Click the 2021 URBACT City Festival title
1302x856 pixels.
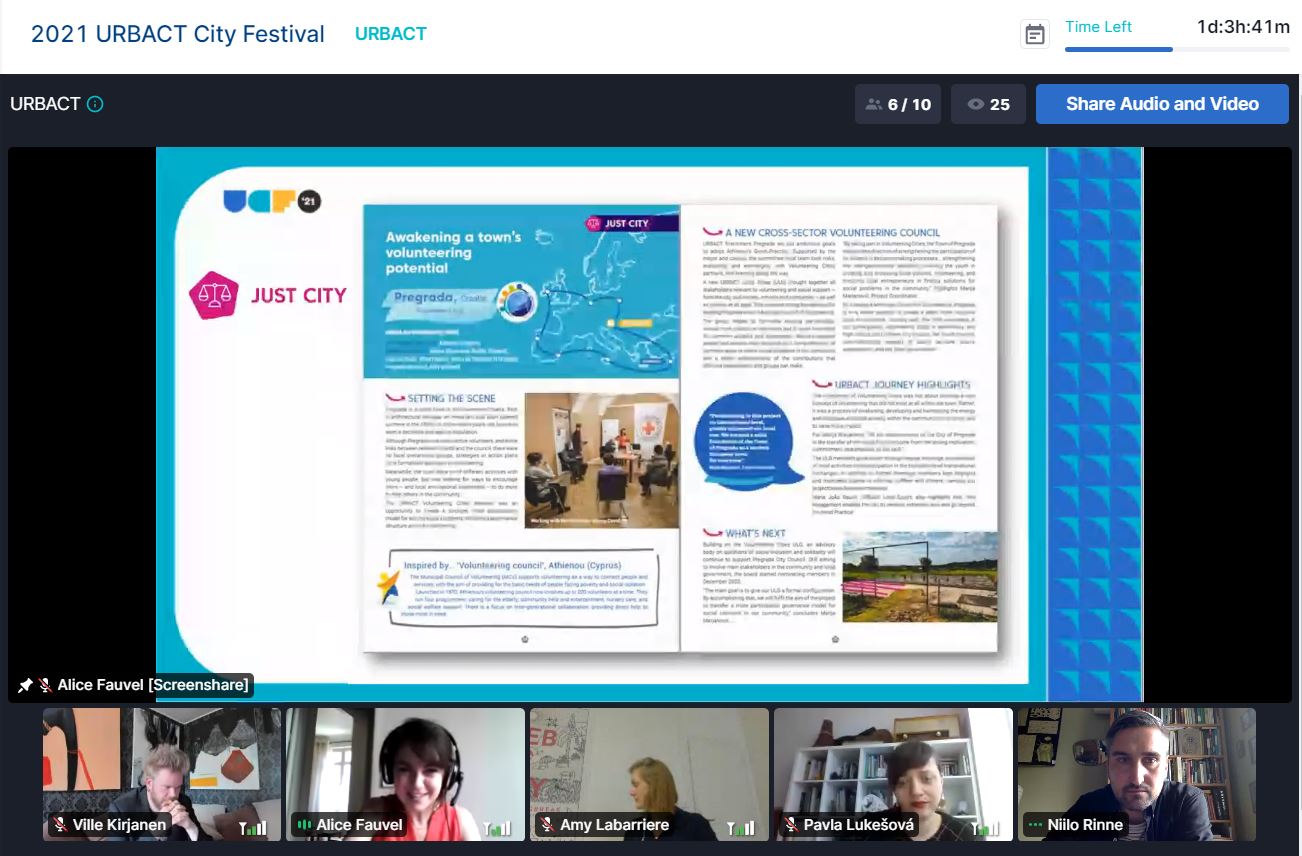(x=178, y=34)
